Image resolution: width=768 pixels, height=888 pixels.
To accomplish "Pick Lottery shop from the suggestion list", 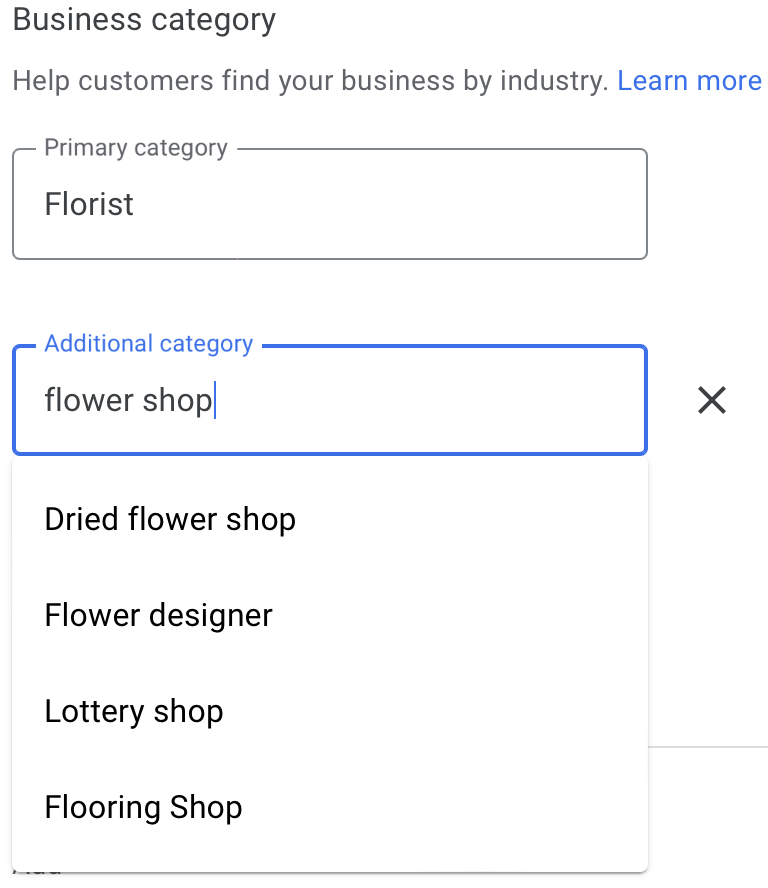I will pyautogui.click(x=133, y=711).
